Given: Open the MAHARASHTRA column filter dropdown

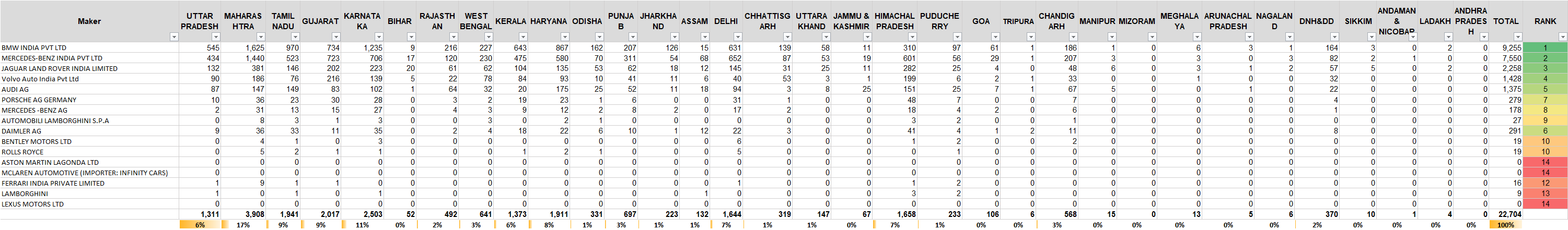Looking at the screenshot, I should click(x=261, y=37).
